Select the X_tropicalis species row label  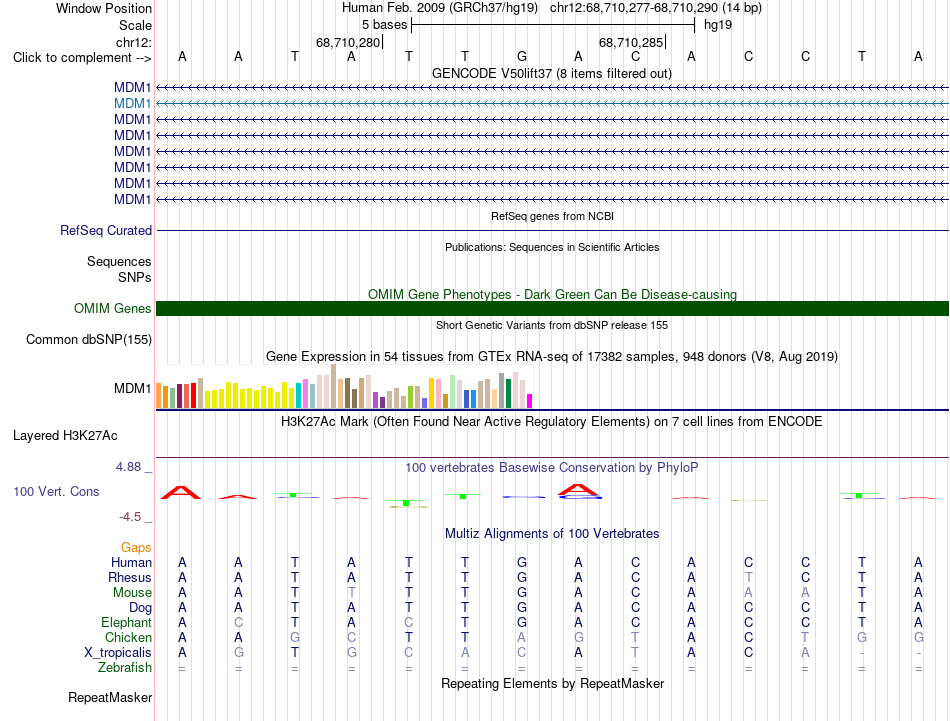tap(118, 653)
